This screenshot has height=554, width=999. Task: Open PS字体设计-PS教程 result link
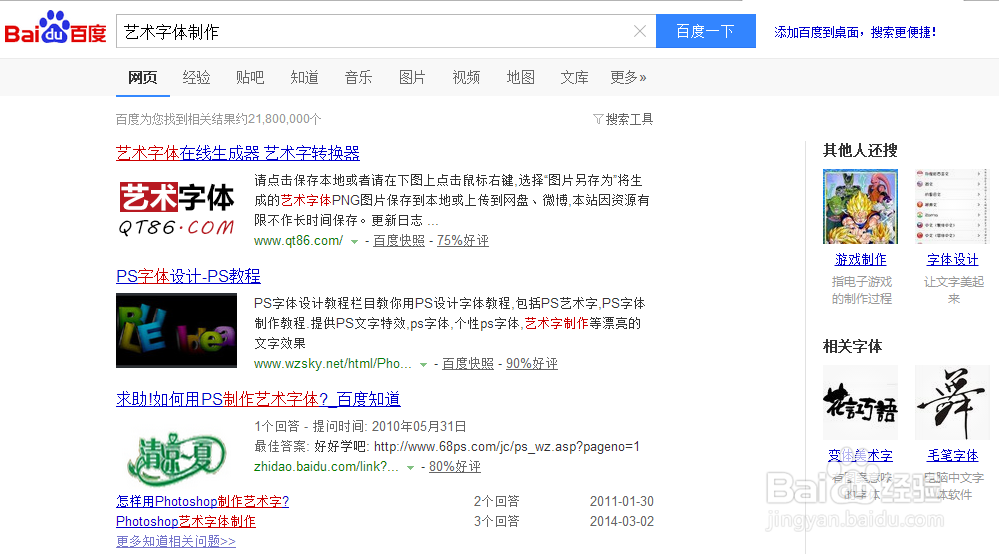[x=188, y=276]
